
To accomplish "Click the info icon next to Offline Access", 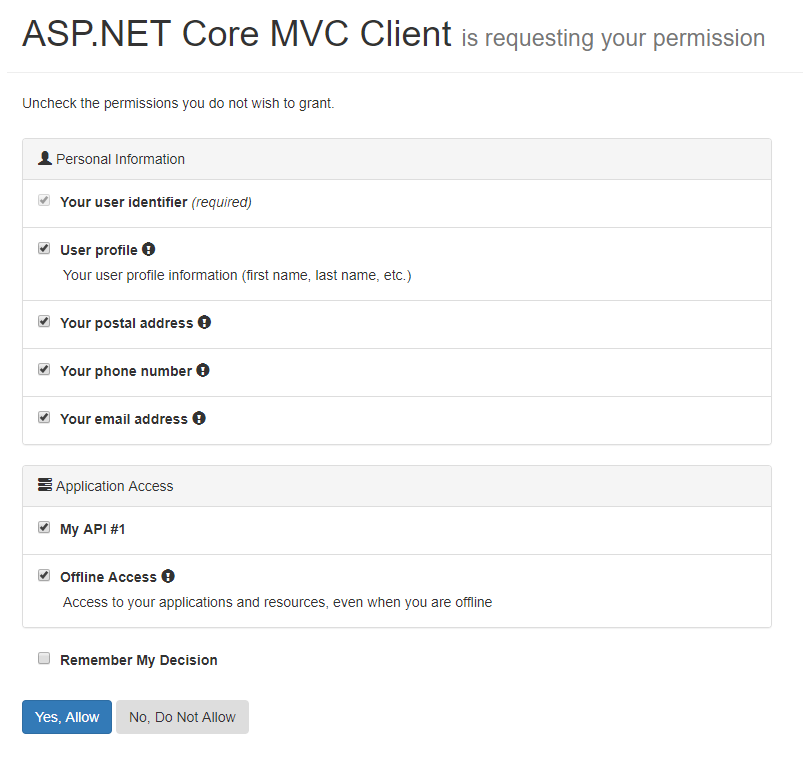I will [168, 576].
